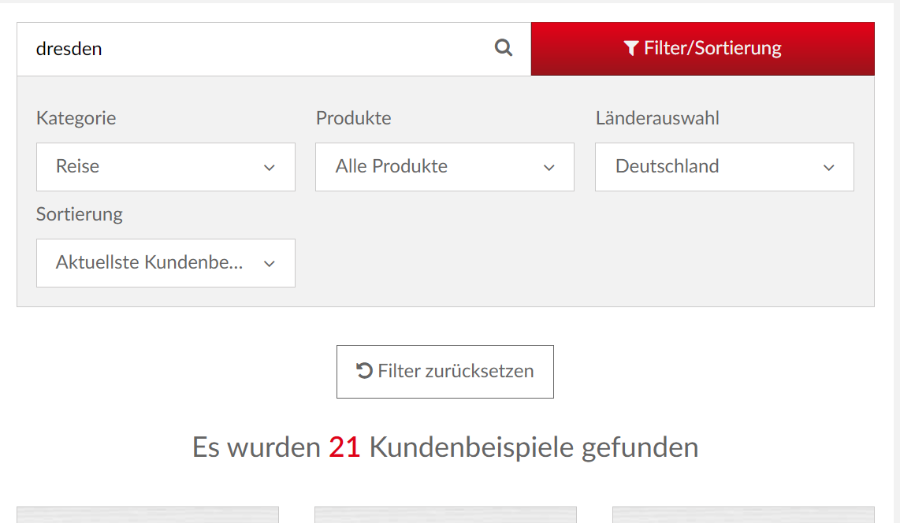900x523 pixels.
Task: Open the Sortierung dropdown Aktuellste Kundenbe...
Action: 166,263
